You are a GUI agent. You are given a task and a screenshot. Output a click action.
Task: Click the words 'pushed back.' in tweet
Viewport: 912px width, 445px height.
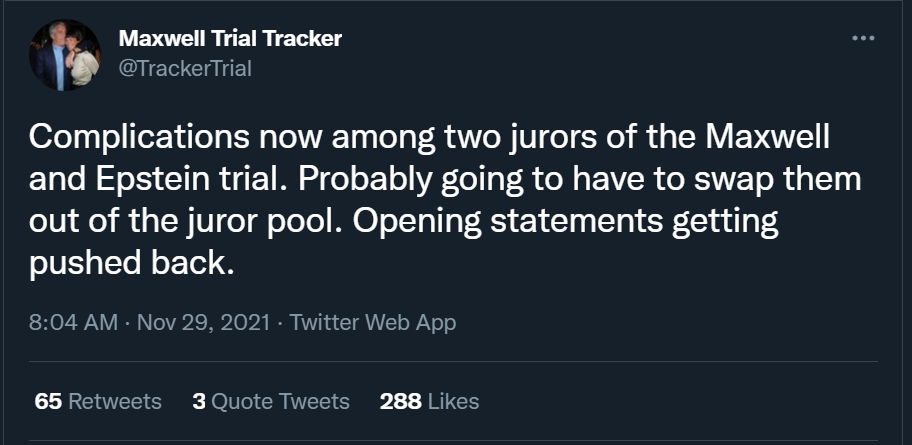(x=131, y=264)
